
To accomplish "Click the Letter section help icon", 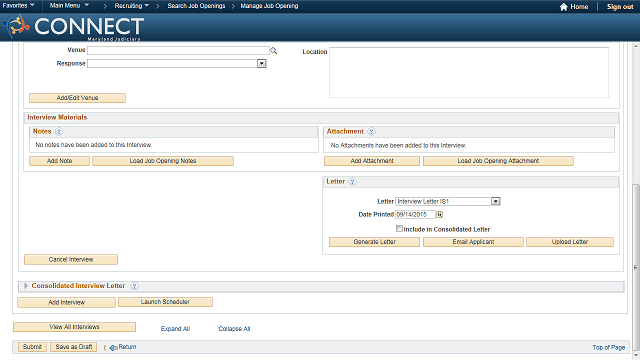I will click(352, 182).
